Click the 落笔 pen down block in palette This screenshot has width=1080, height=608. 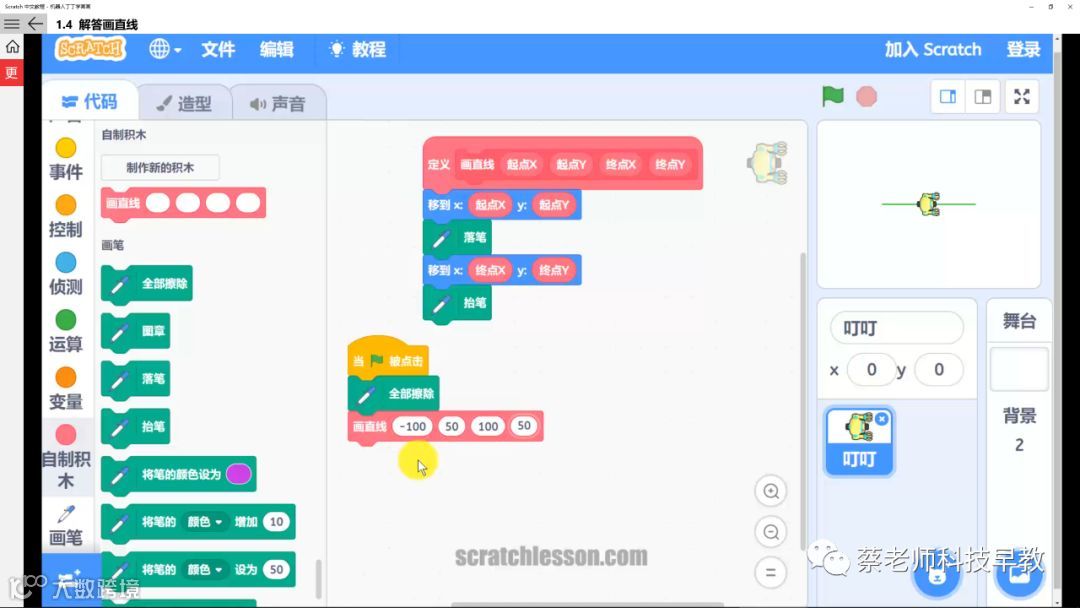[136, 379]
